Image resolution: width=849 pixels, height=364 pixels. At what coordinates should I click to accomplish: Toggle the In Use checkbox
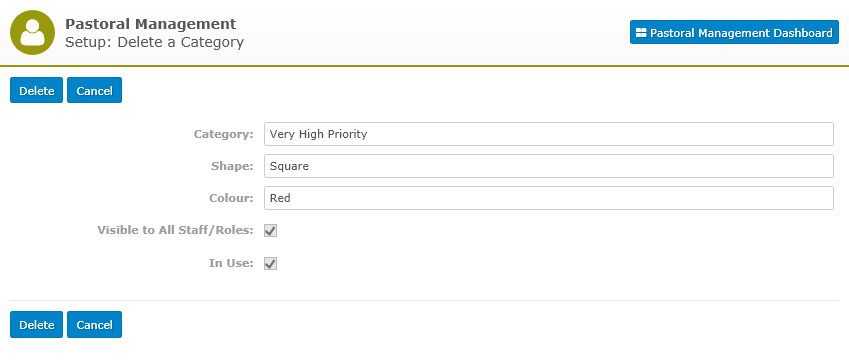pos(270,264)
